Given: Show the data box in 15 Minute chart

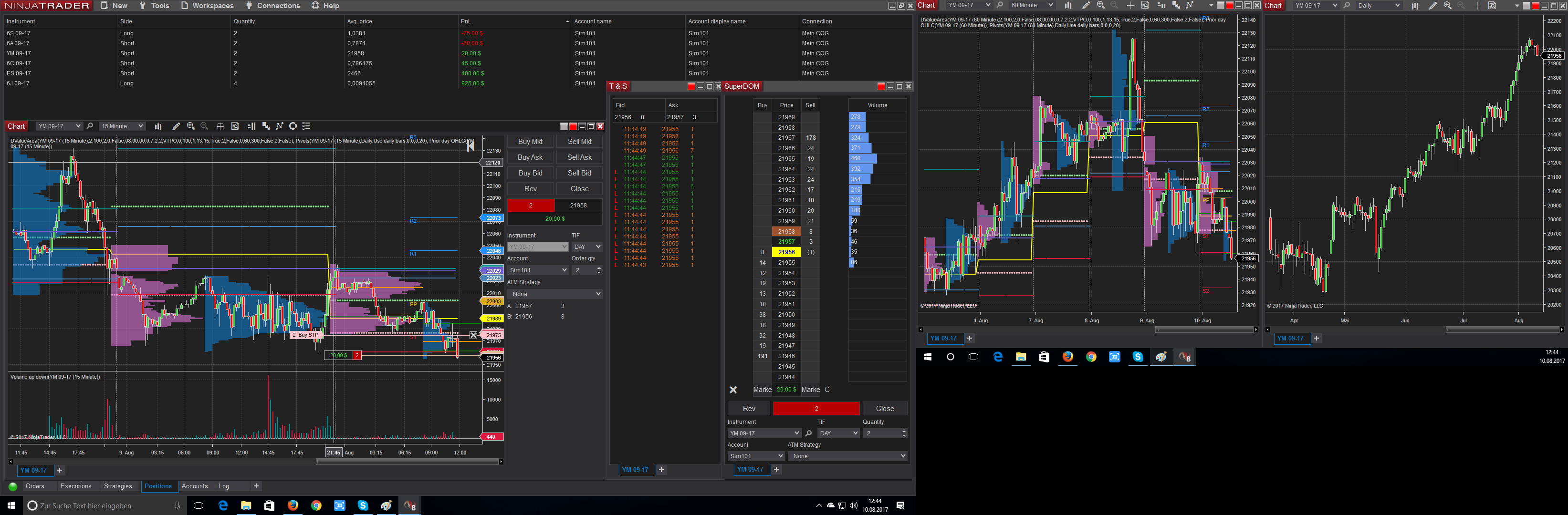Looking at the screenshot, I should pos(236,126).
